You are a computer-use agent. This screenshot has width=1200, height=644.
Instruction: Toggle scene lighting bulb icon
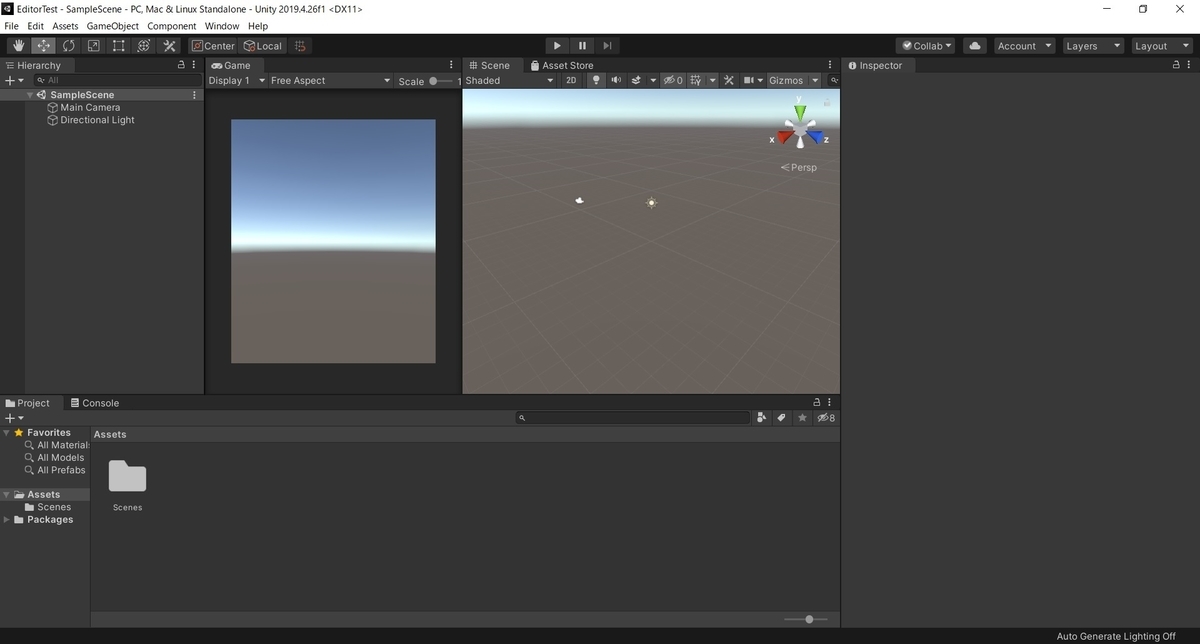596,80
